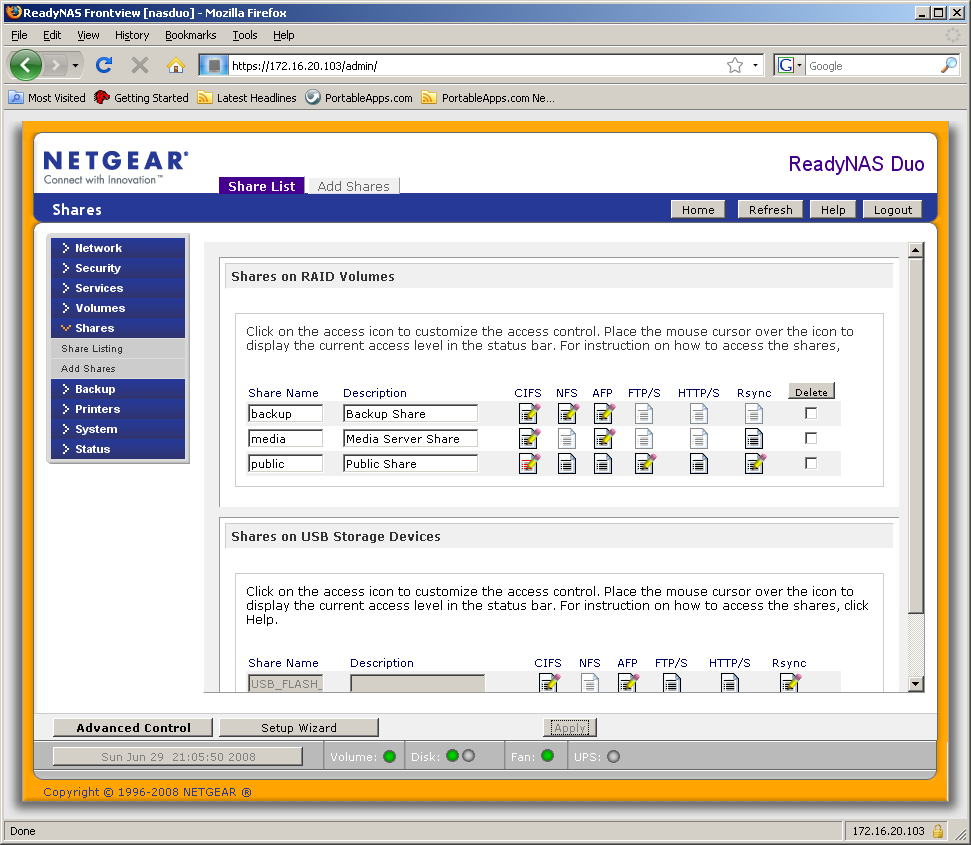Open AFP access icon for backup share

(603, 414)
